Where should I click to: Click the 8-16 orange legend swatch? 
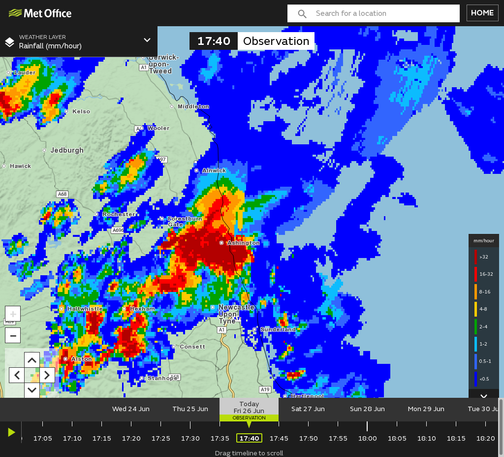coord(476,292)
